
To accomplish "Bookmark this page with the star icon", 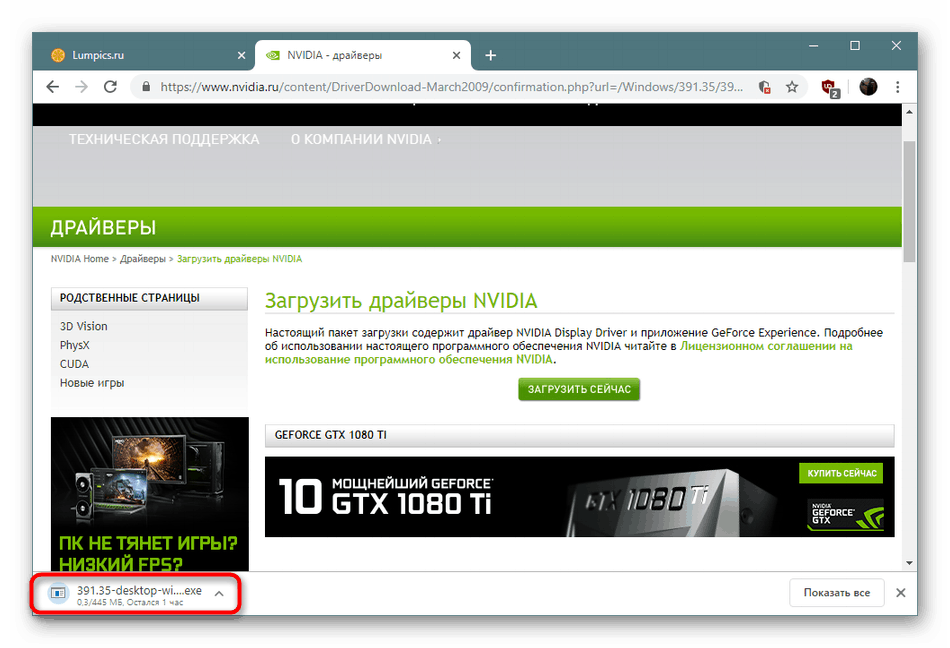I will click(x=792, y=87).
